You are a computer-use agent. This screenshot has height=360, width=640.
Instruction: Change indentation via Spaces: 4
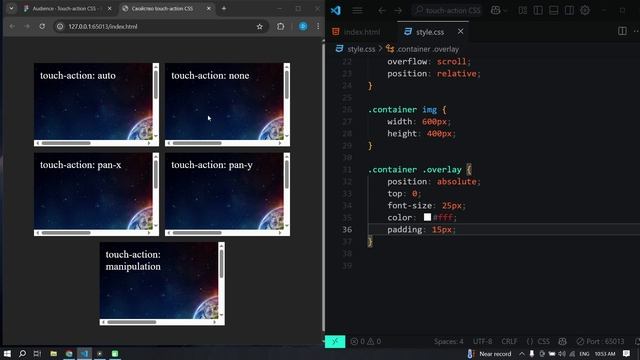click(x=449, y=342)
